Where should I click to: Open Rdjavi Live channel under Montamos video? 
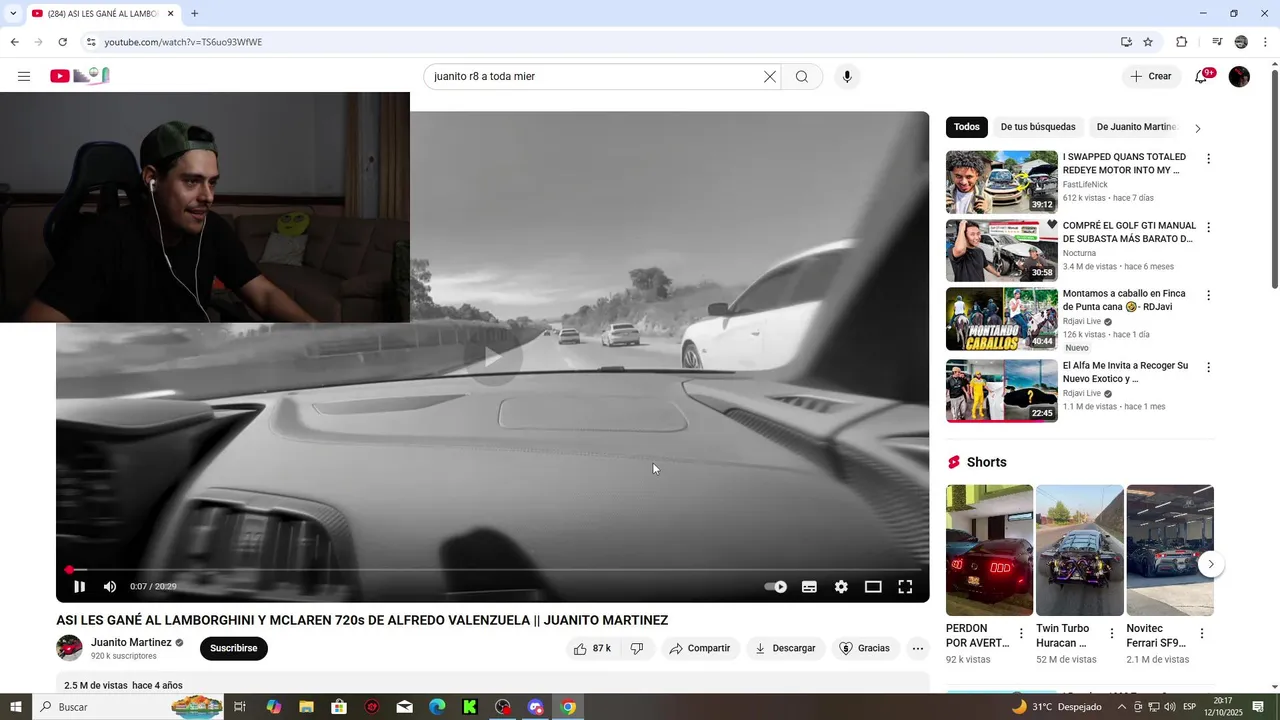click(x=1082, y=322)
